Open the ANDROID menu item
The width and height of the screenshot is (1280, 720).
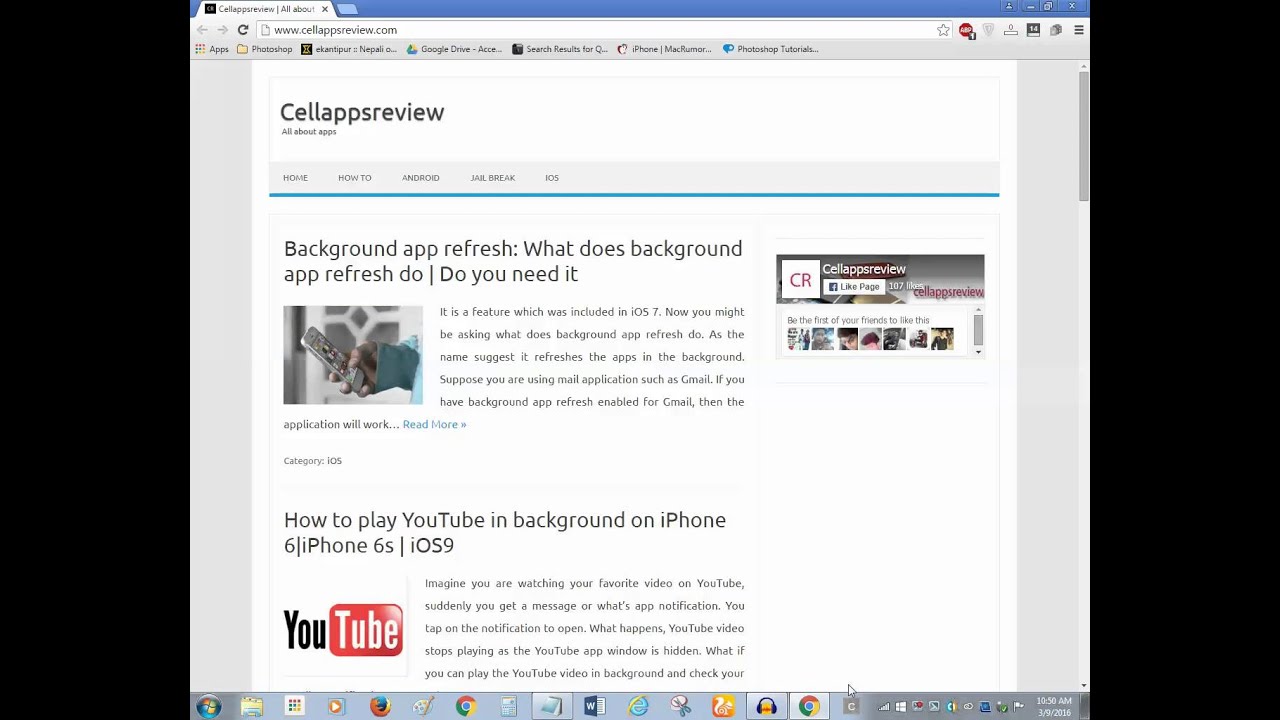[x=420, y=178]
